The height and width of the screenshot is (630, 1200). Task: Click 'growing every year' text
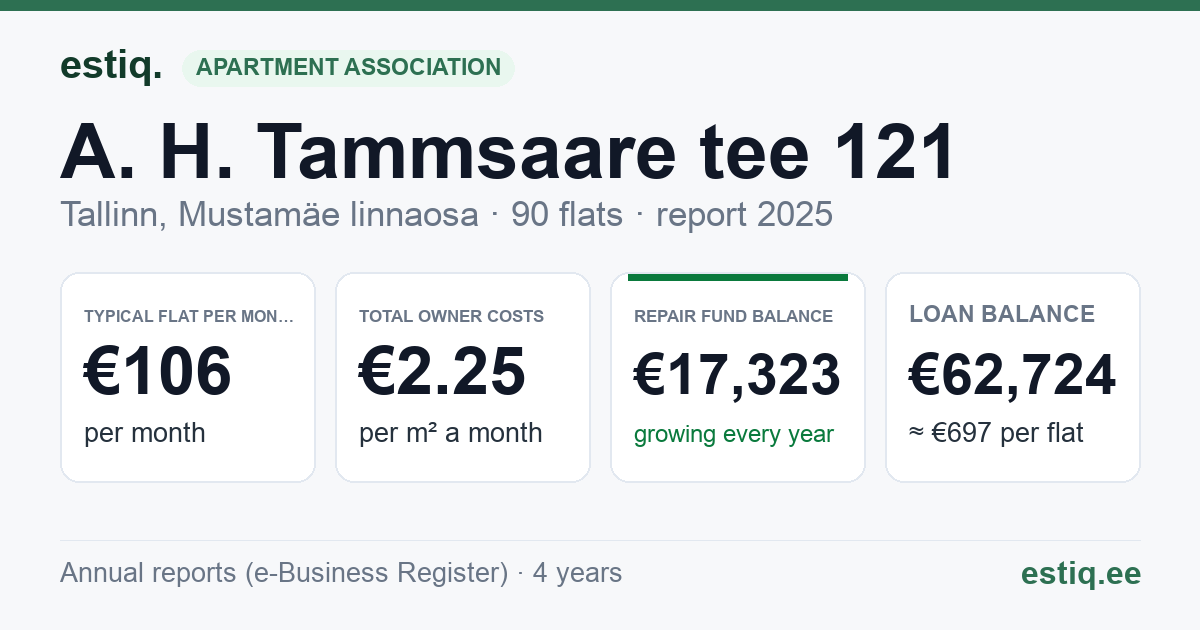(x=734, y=434)
